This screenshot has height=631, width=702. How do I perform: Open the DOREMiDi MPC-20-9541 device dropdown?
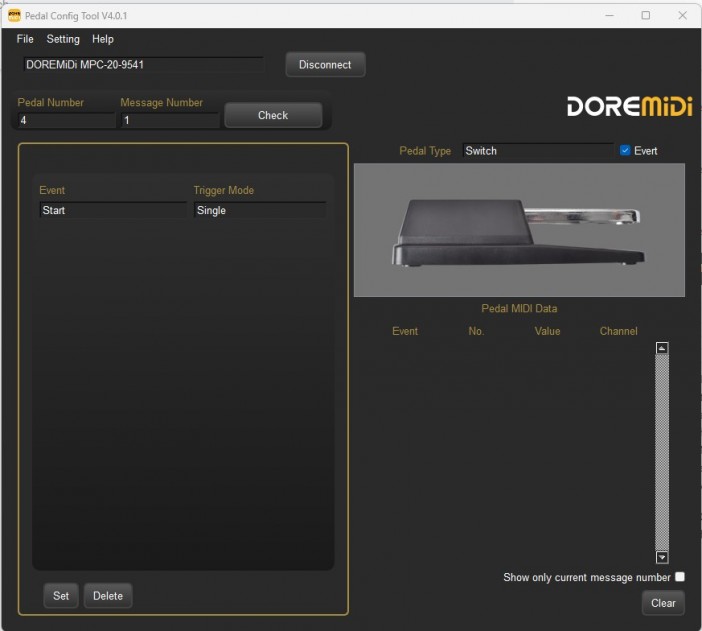click(x=143, y=64)
